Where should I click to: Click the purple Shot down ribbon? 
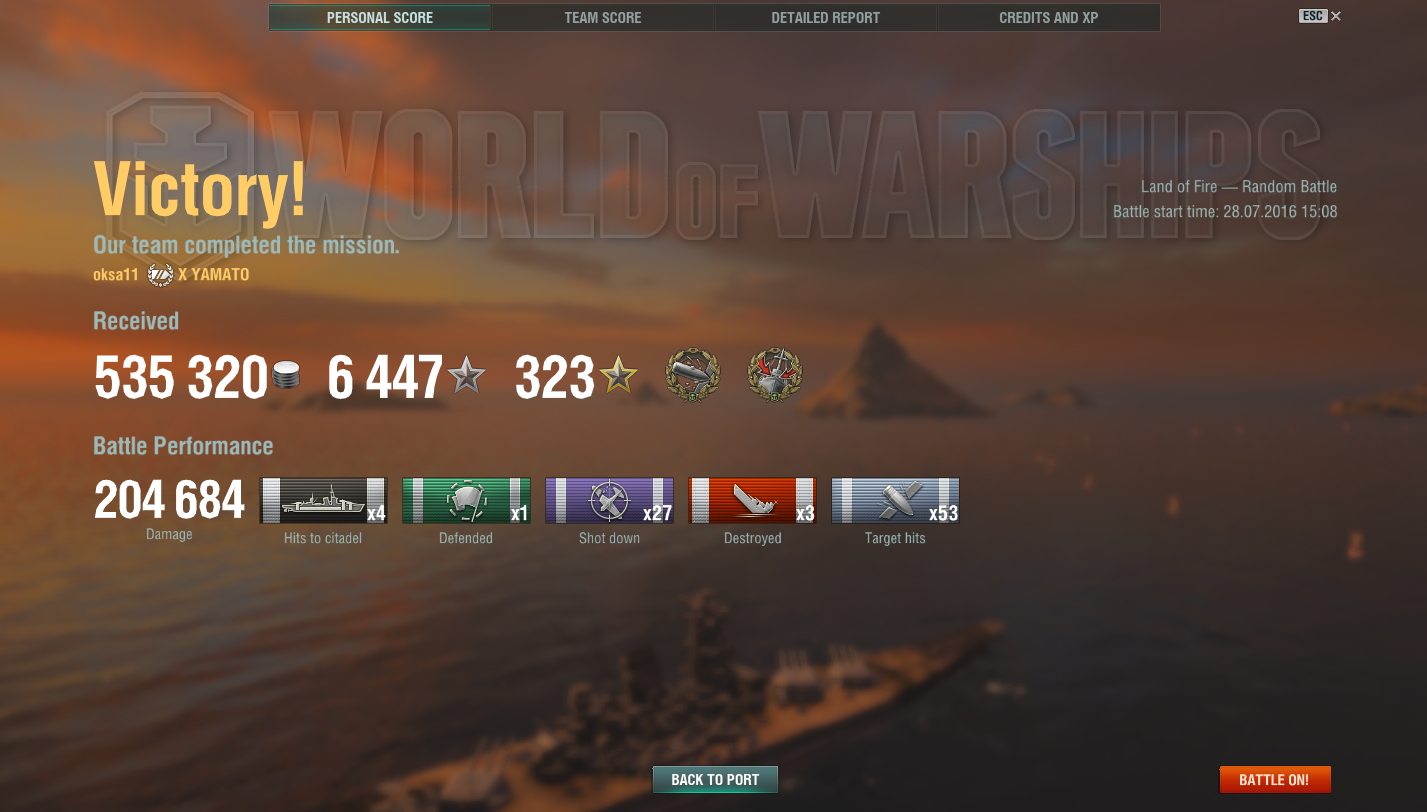(x=609, y=500)
